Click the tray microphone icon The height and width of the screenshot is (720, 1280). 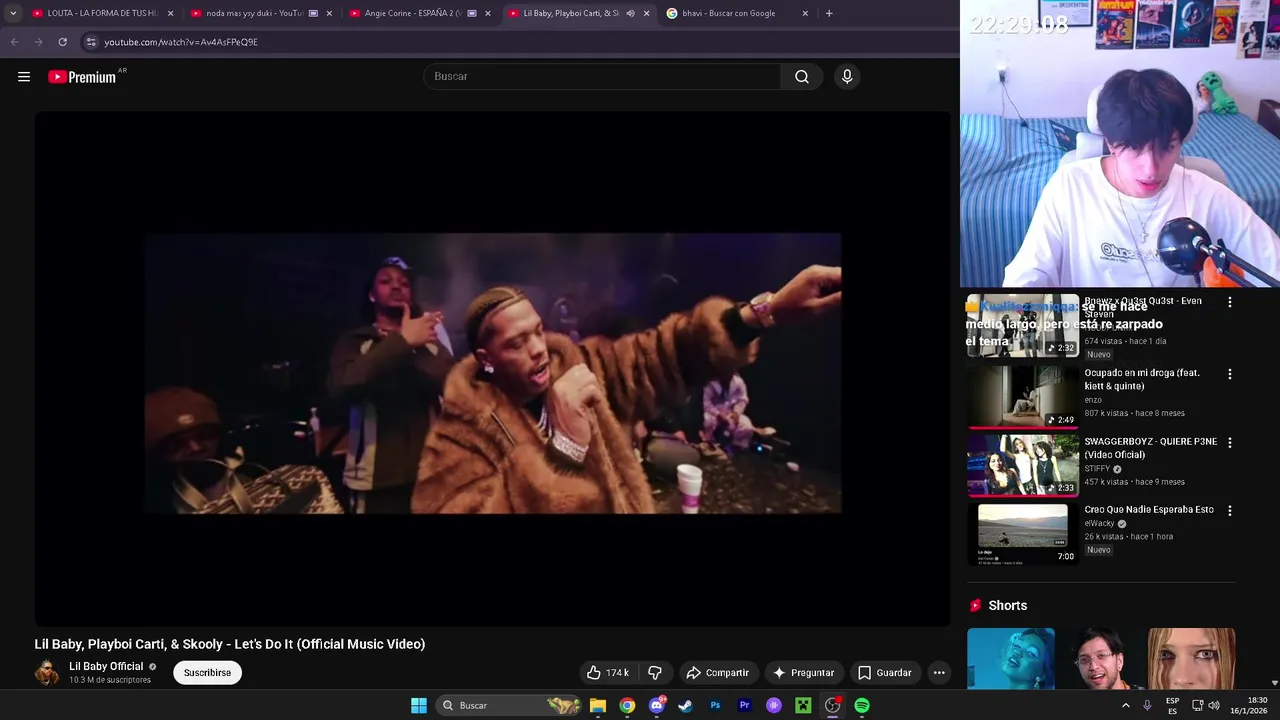pos(1147,706)
